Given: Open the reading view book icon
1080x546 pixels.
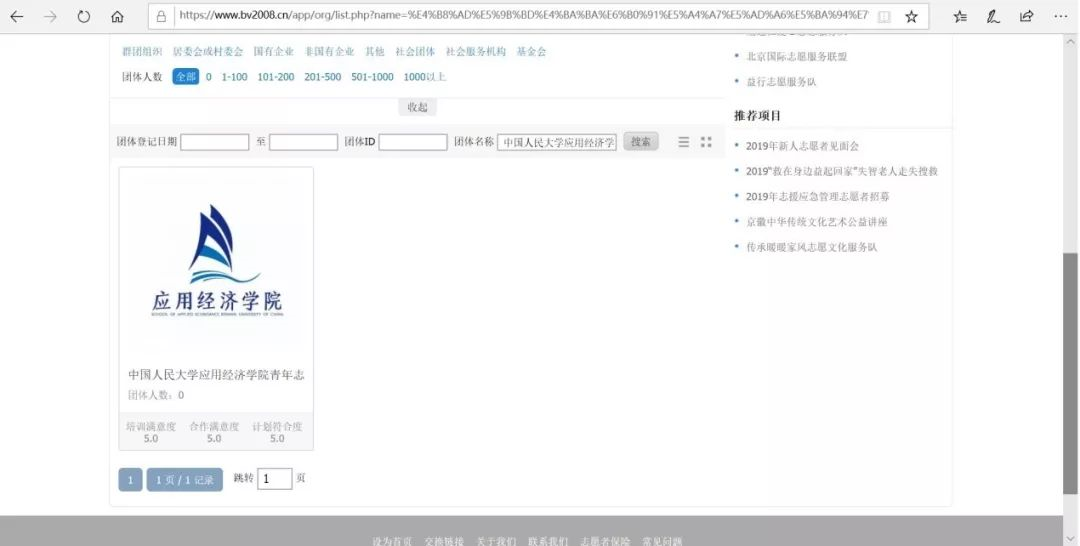Looking at the screenshot, I should [x=883, y=17].
